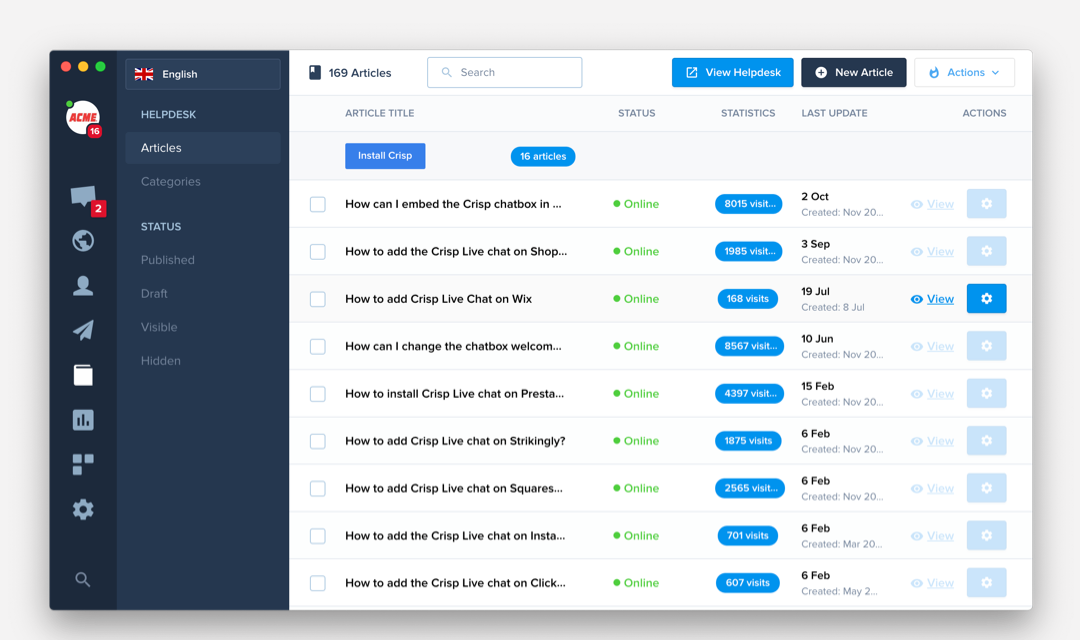Click the 16 articles badge

[x=543, y=156]
